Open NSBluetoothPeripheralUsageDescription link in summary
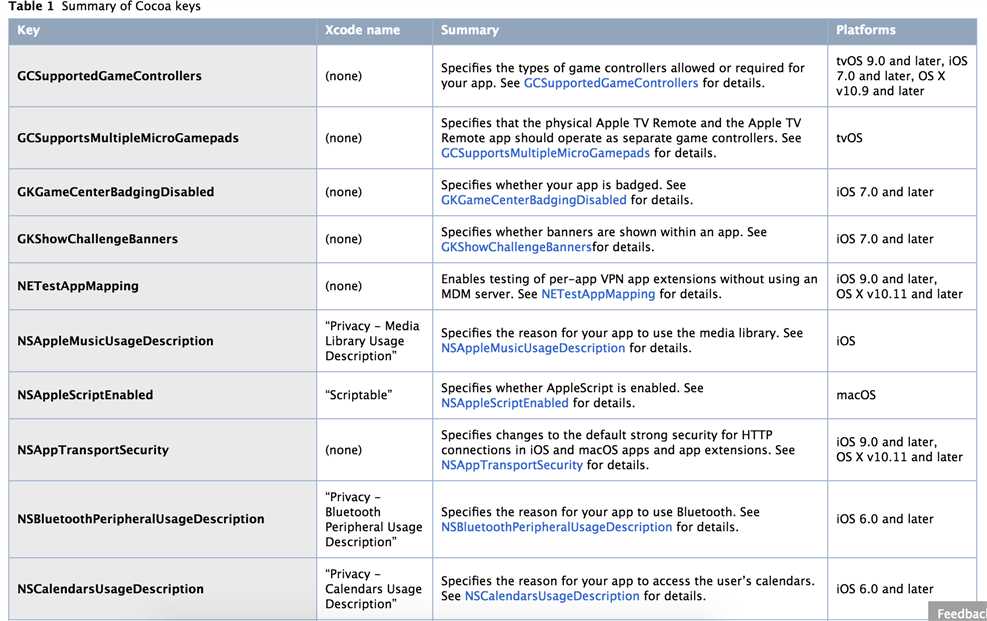The image size is (987, 621). pyautogui.click(x=556, y=527)
